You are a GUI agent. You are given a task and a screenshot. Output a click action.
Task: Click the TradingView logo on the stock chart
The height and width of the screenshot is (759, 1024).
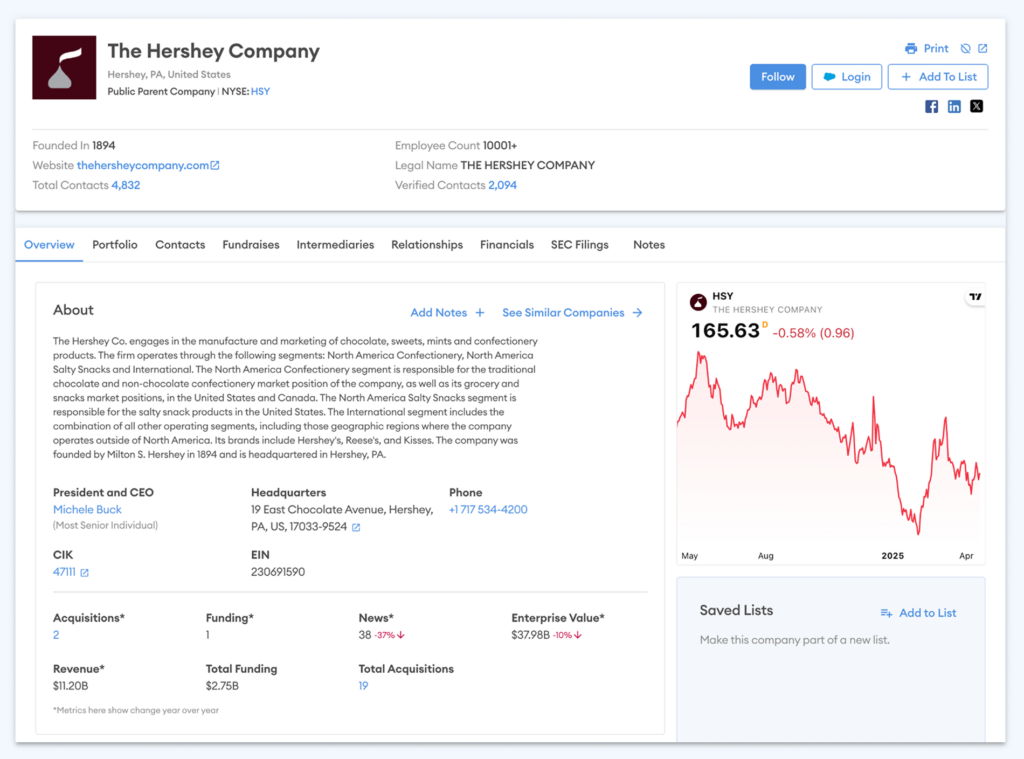(x=975, y=297)
